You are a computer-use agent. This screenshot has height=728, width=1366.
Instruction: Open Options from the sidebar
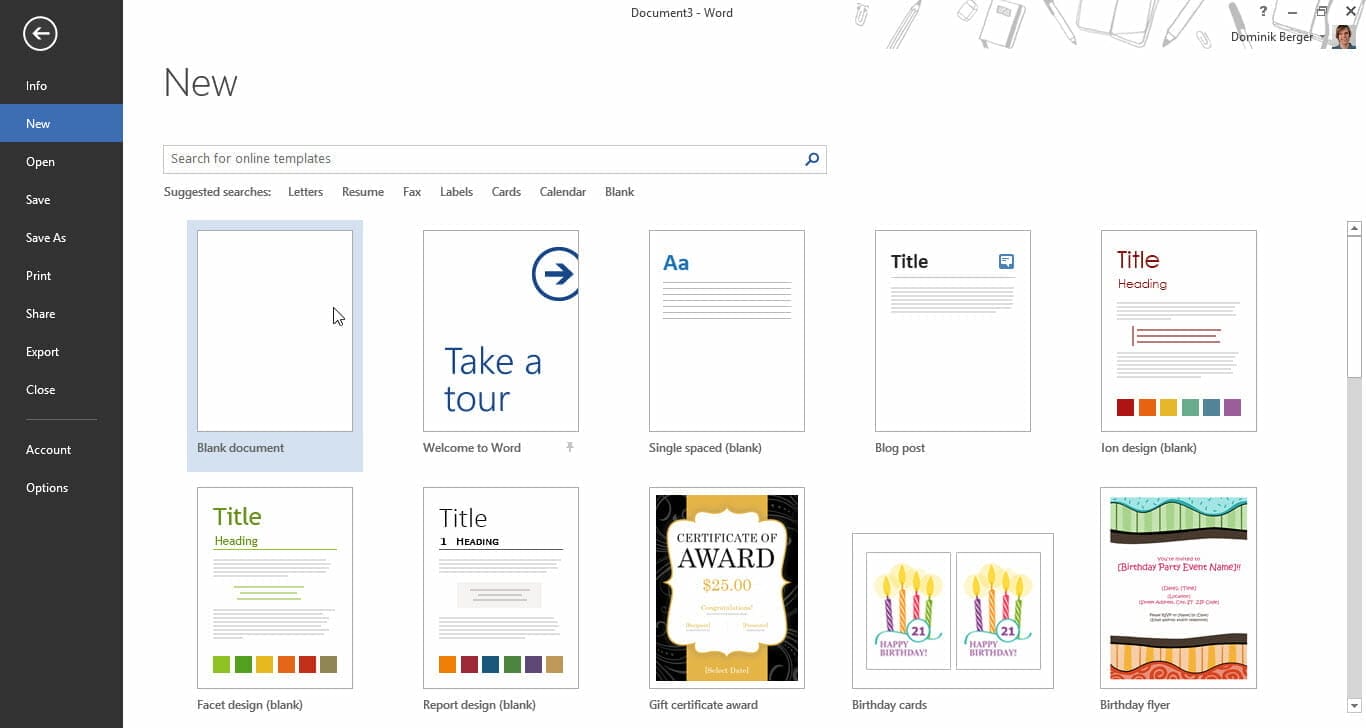47,488
